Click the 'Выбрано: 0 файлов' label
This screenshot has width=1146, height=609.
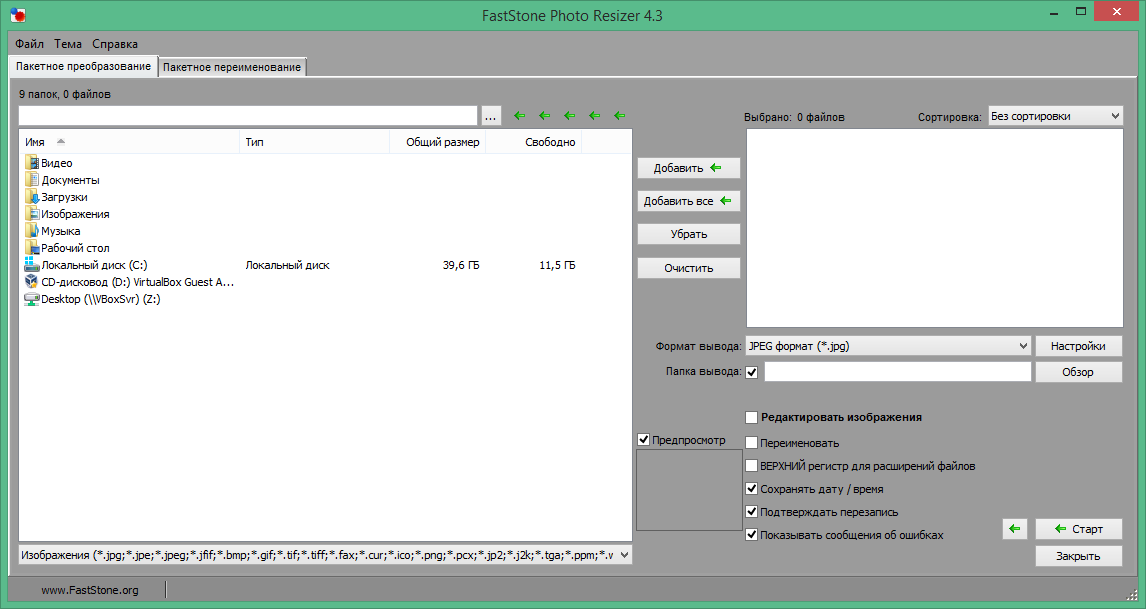(x=794, y=117)
